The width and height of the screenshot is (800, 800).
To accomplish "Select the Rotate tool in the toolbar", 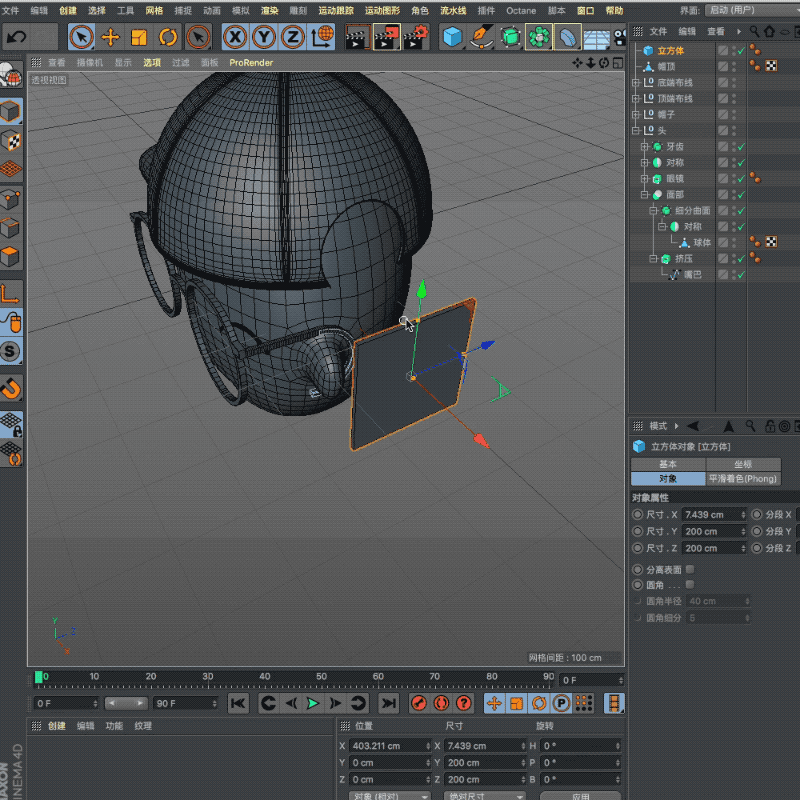I will pos(168,38).
